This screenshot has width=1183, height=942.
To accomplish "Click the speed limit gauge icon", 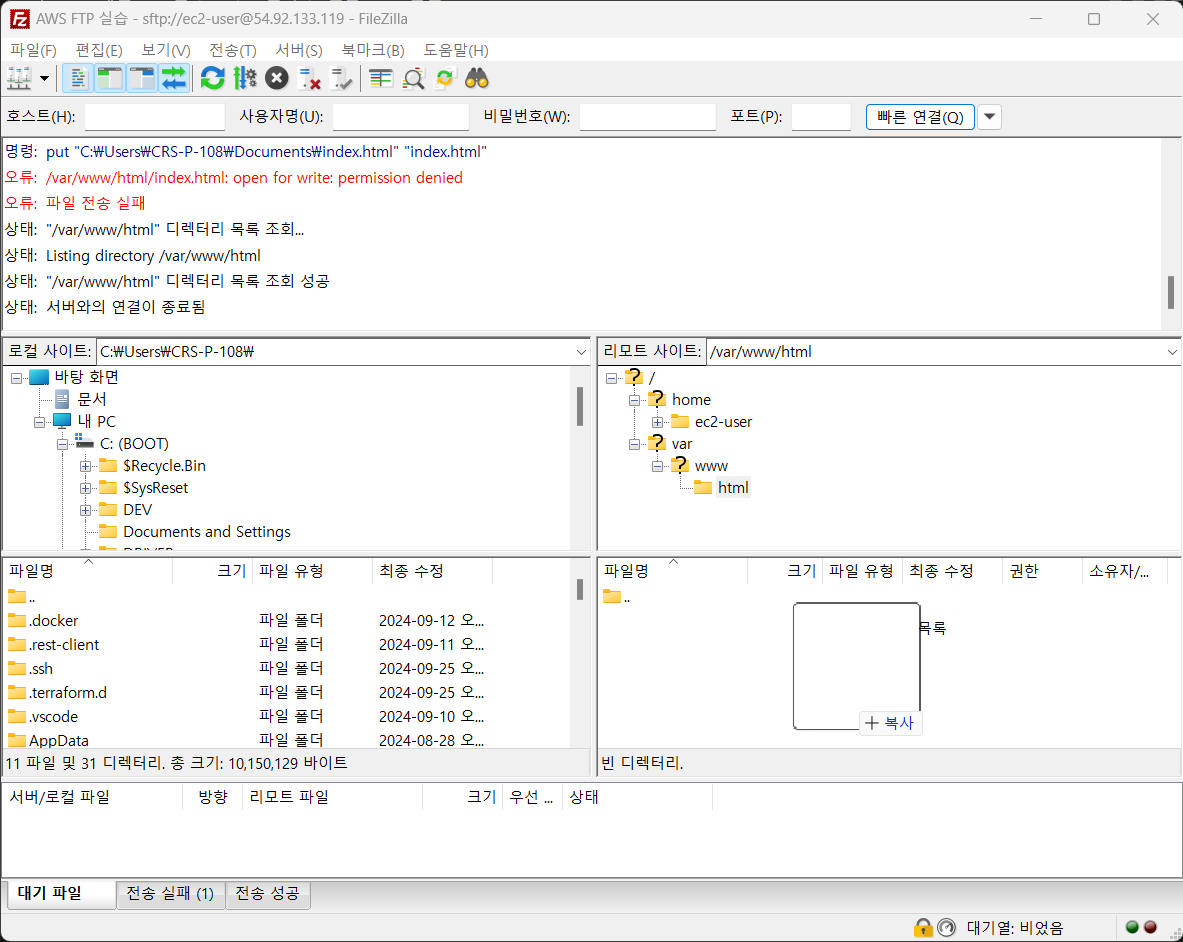I will (947, 928).
